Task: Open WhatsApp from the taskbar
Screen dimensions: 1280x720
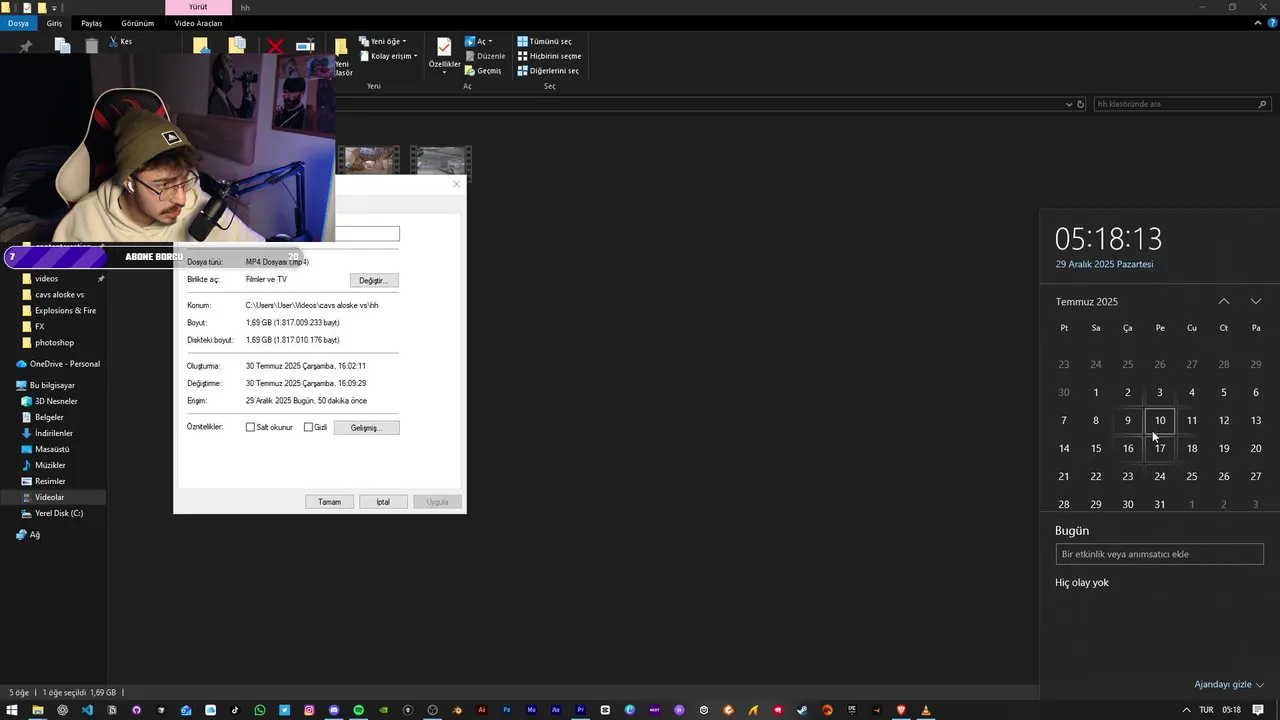Action: 260,710
